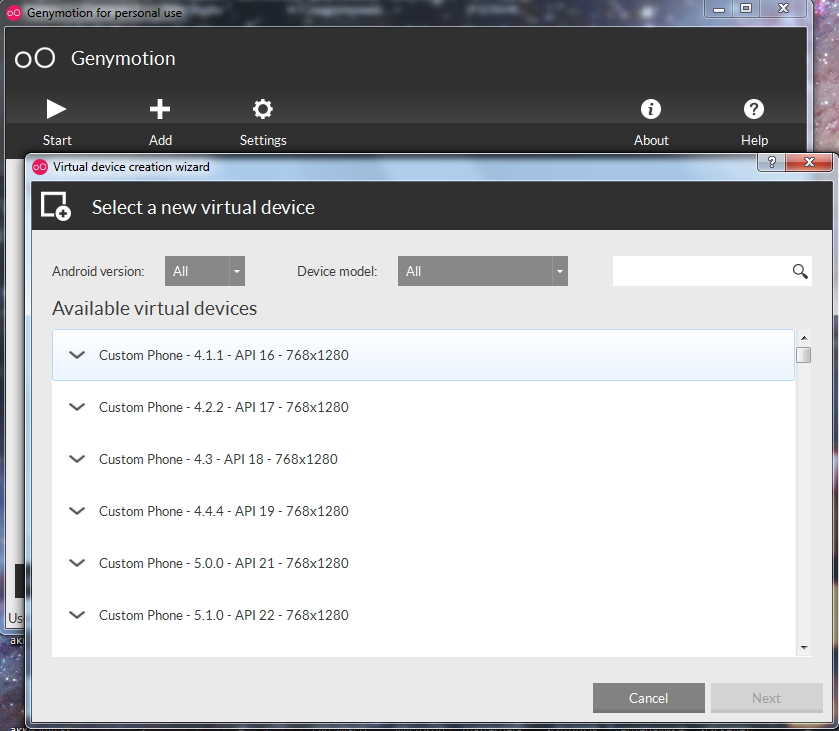Click the wizard title bar help button
This screenshot has width=839, height=731.
(x=772, y=162)
